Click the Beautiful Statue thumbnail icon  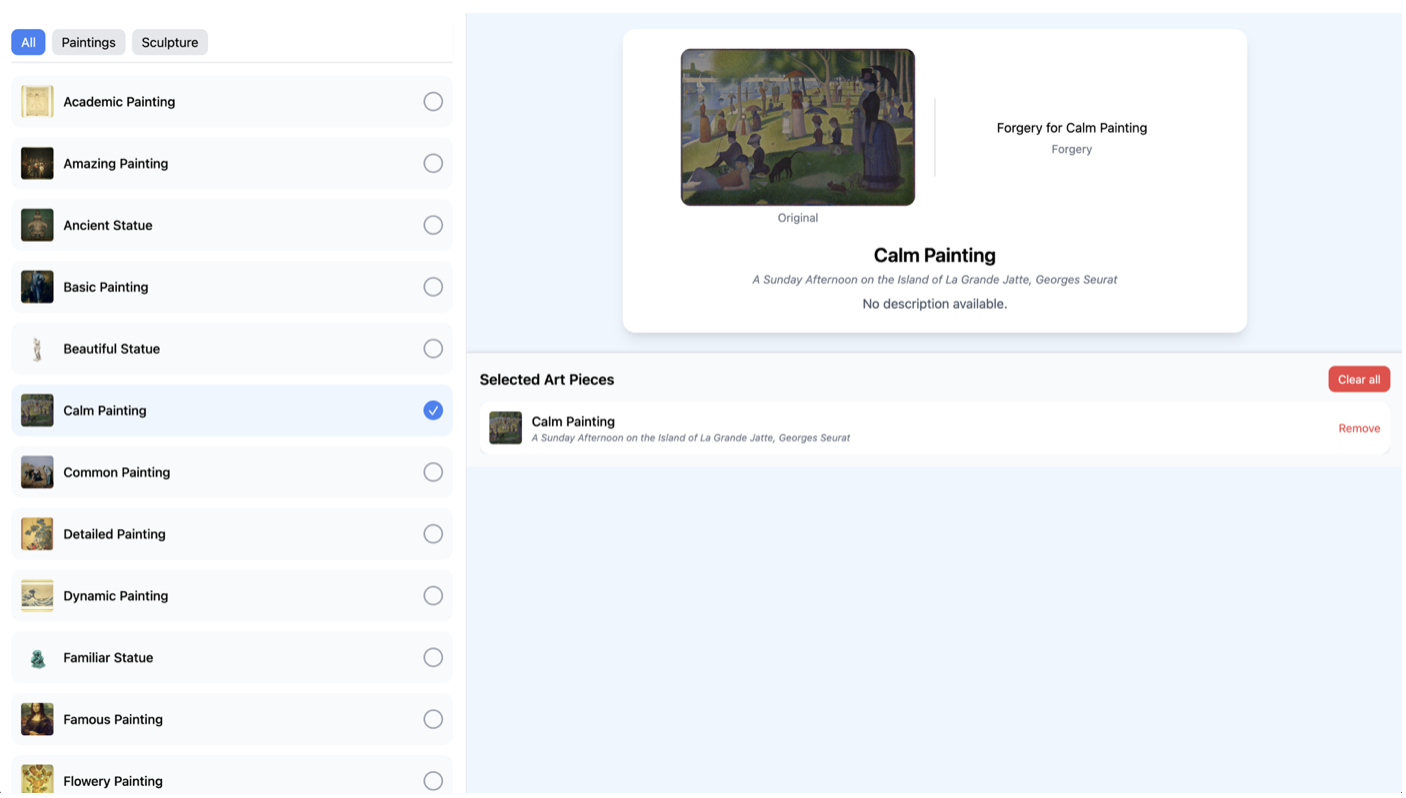(x=37, y=348)
